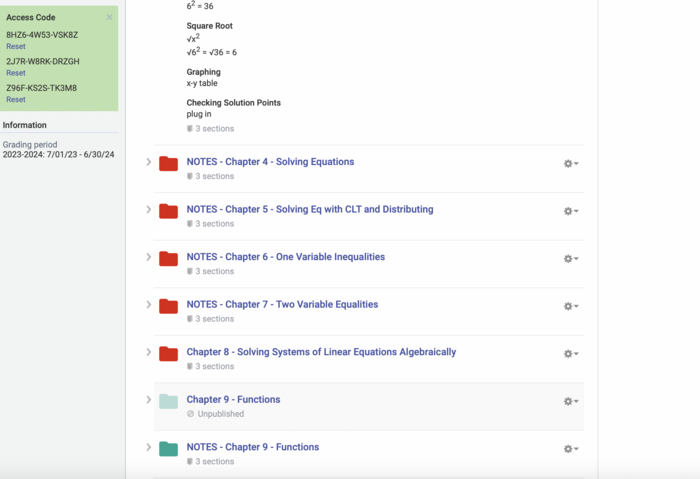This screenshot has width=700, height=479.
Task: Click the red Chapter 5 folder icon
Action: click(x=168, y=212)
